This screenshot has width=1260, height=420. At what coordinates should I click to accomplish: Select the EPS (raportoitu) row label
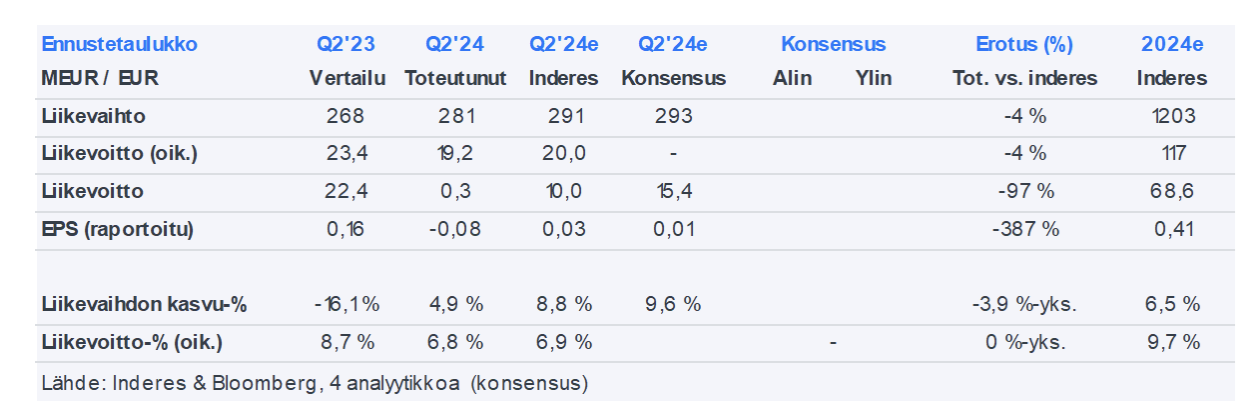click(117, 229)
